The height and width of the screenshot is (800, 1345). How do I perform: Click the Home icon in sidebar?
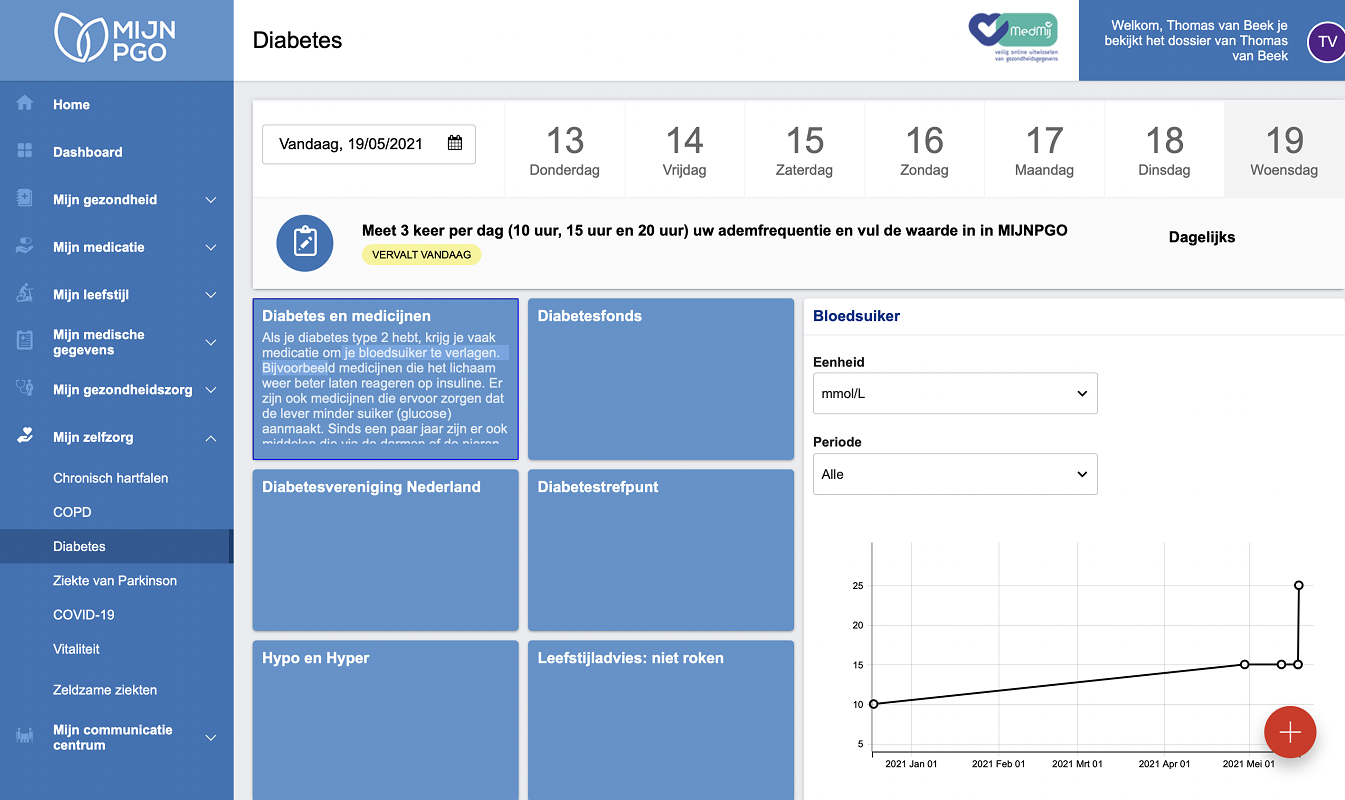[x=25, y=104]
